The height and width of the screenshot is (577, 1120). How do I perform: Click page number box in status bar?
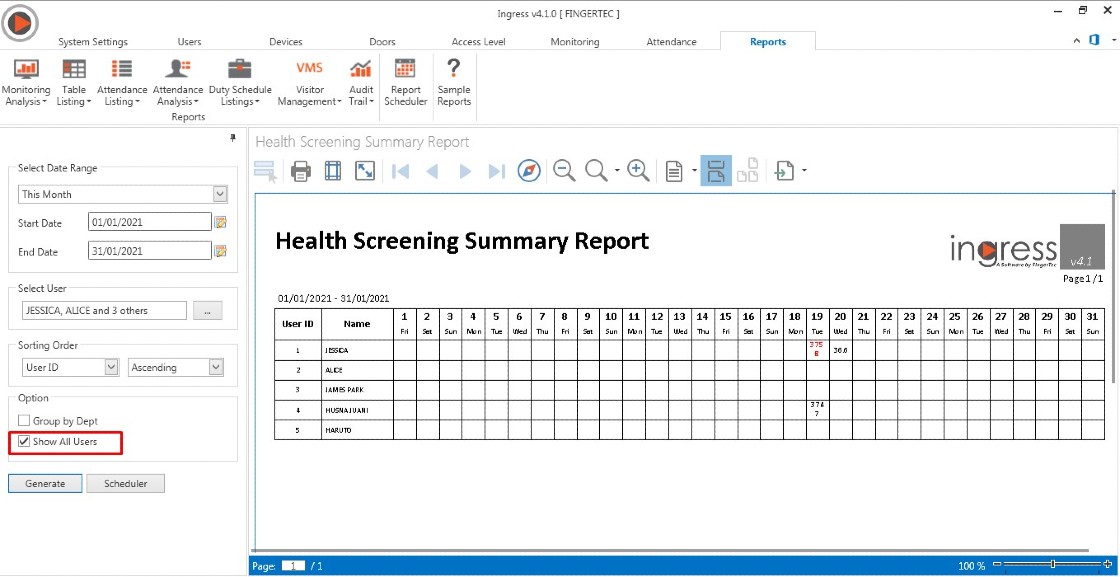[294, 566]
